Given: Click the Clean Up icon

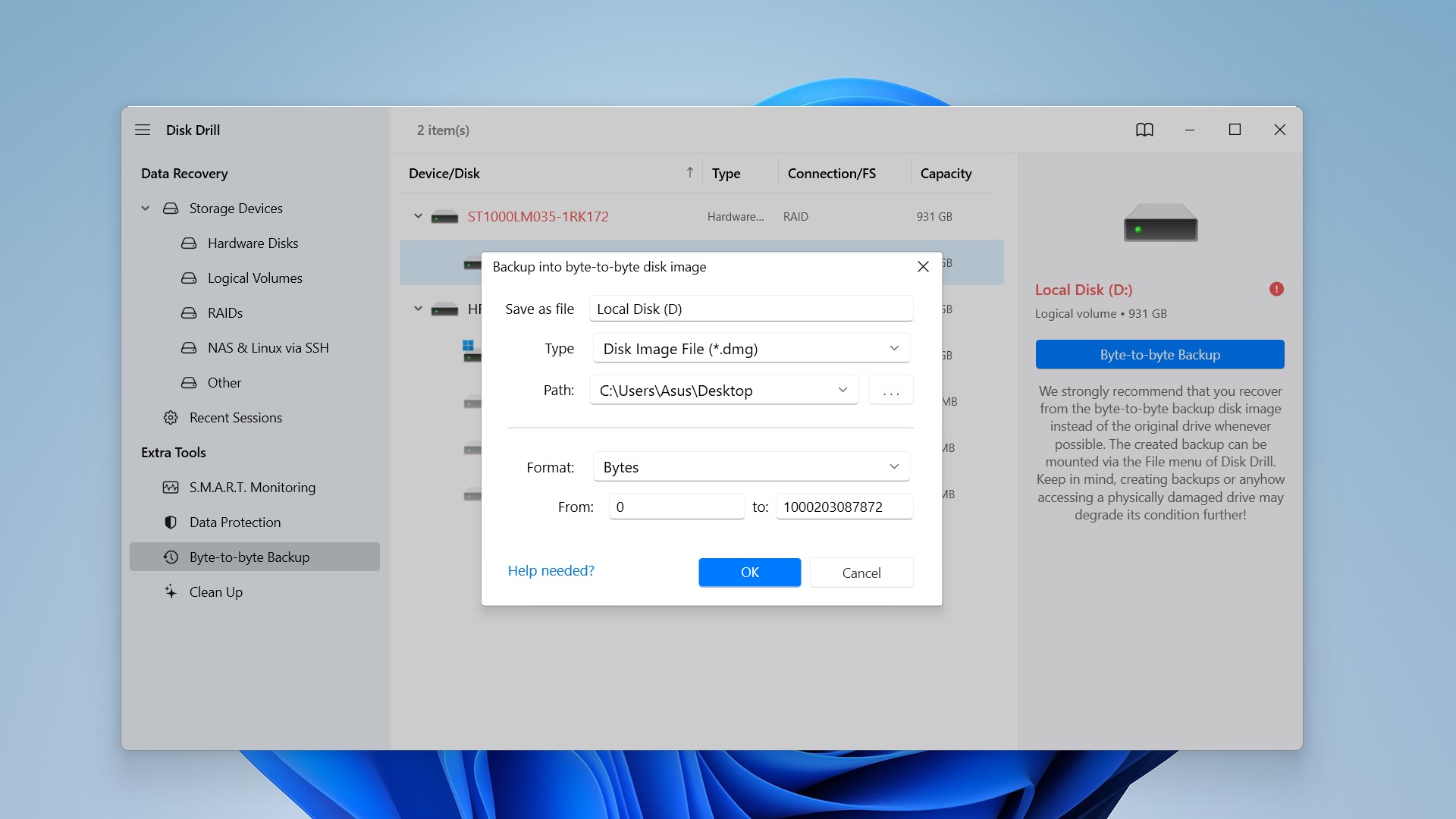Looking at the screenshot, I should 169,591.
